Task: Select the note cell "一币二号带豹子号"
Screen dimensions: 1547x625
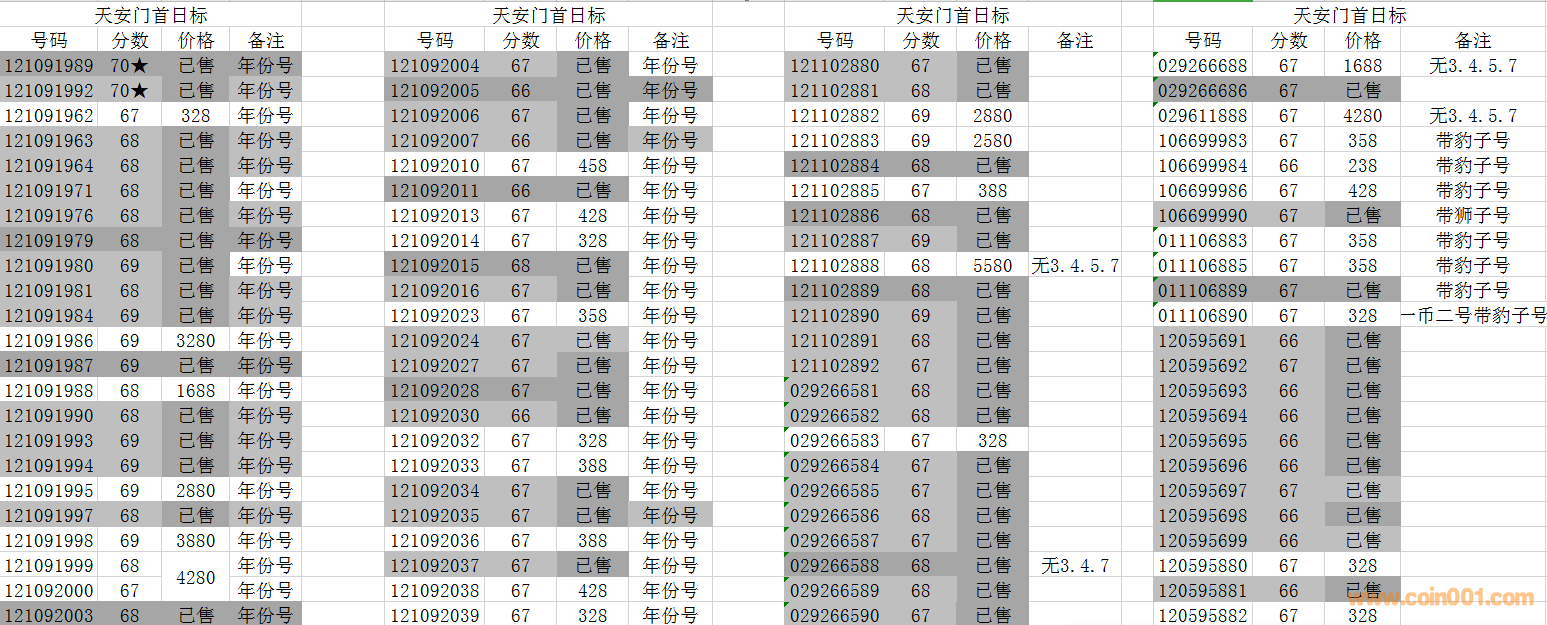Action: 1473,316
